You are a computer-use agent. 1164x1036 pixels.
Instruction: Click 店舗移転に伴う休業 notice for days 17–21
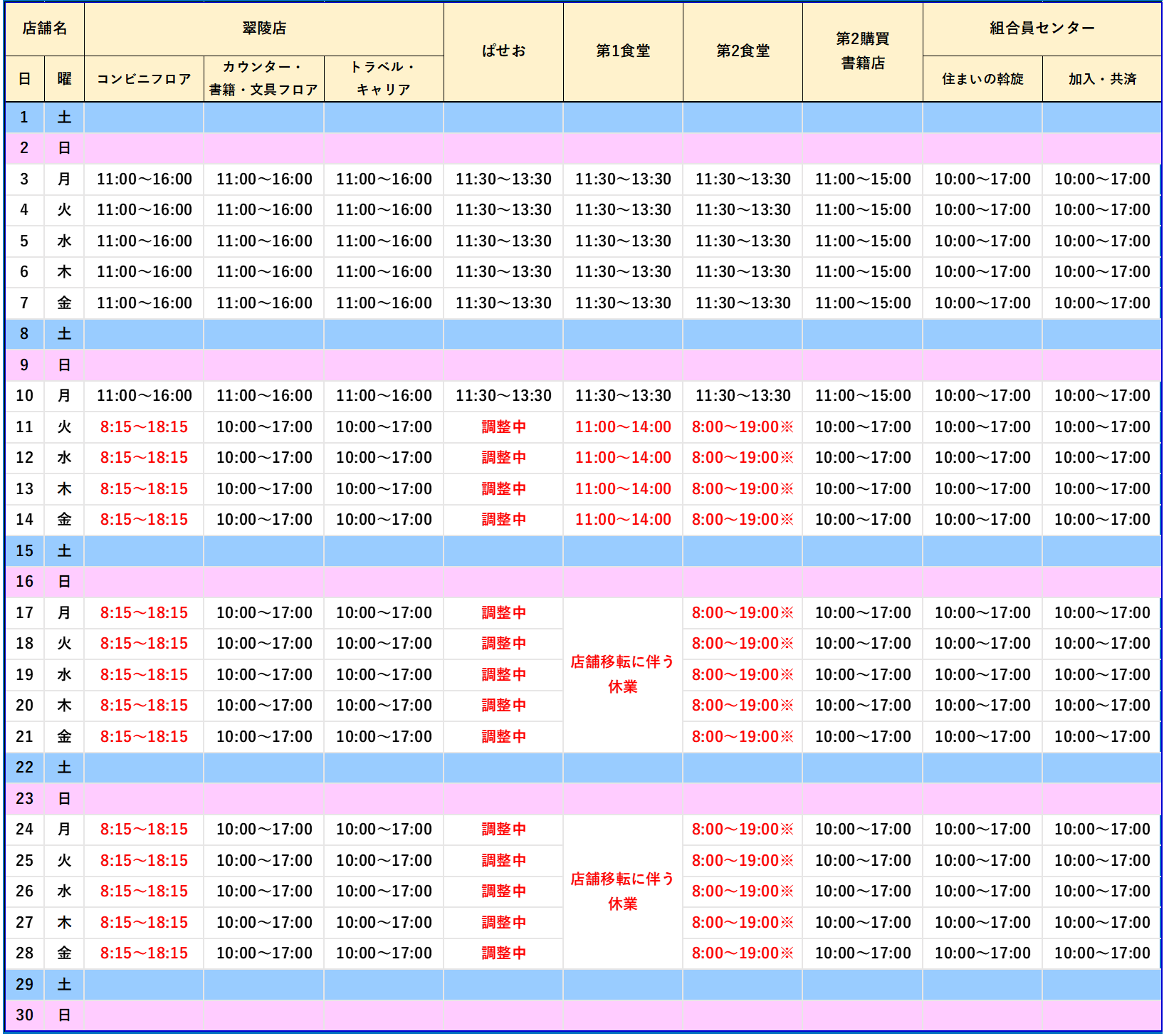623,674
